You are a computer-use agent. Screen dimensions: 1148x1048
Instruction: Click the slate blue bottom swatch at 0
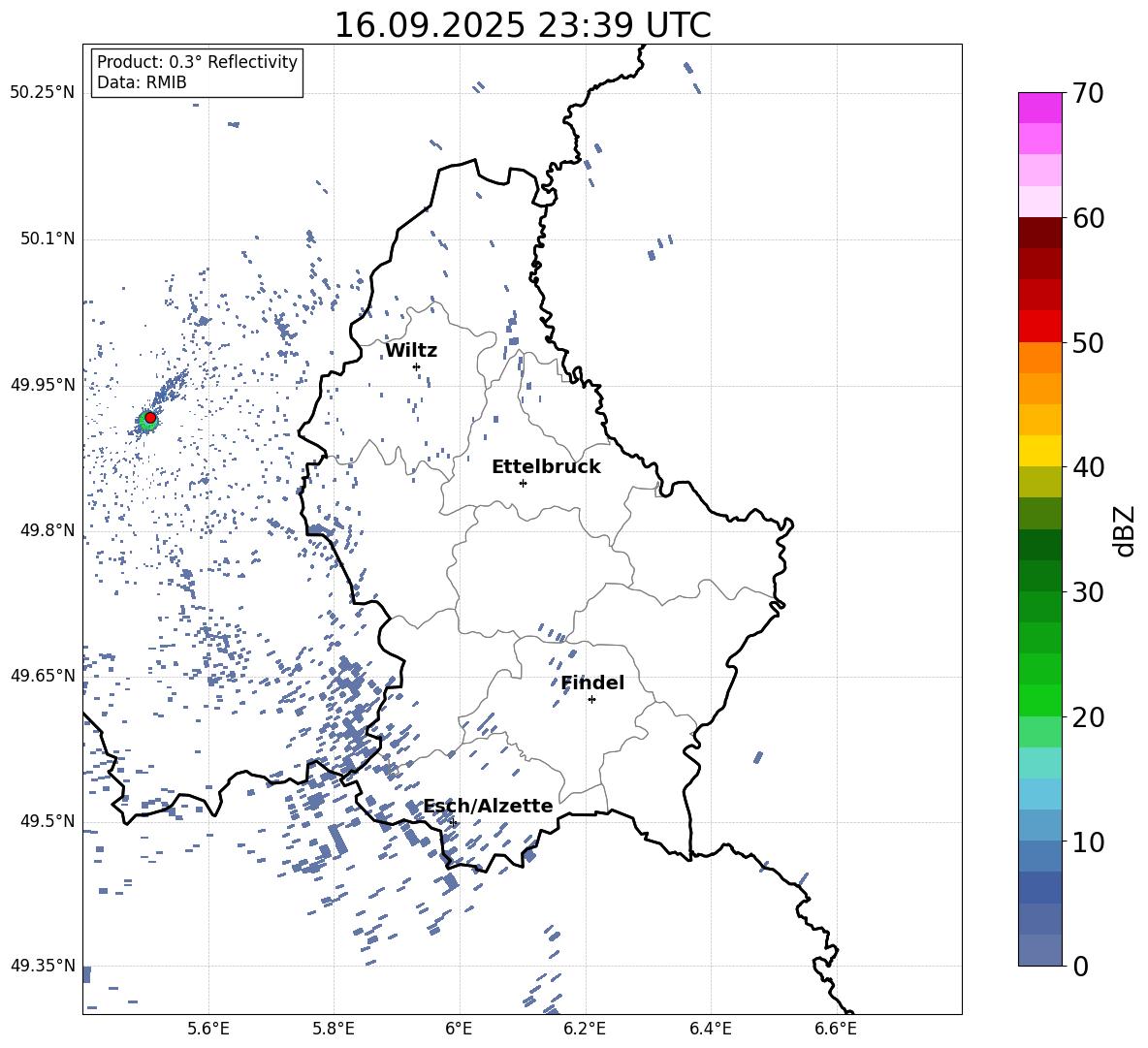[x=1040, y=950]
